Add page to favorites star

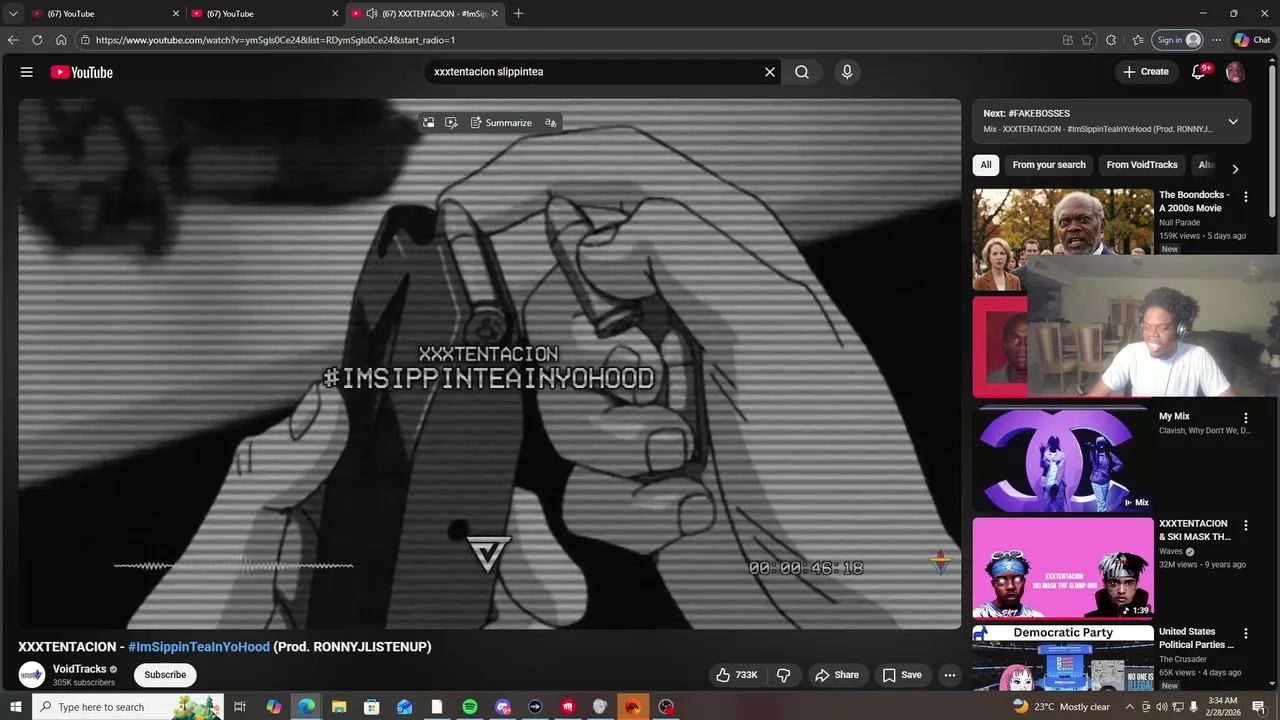pos(1087,40)
